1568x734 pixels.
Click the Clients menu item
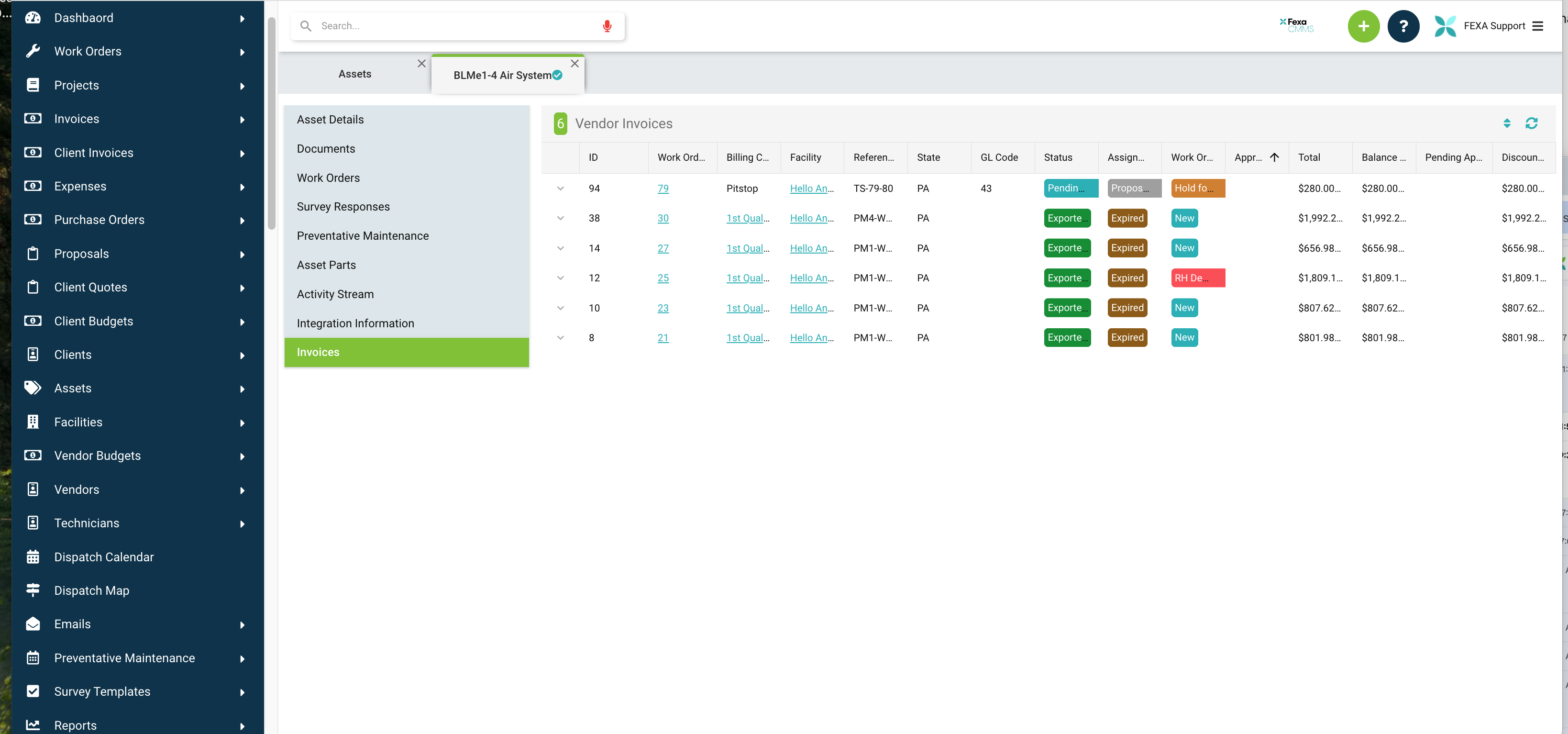pos(138,355)
